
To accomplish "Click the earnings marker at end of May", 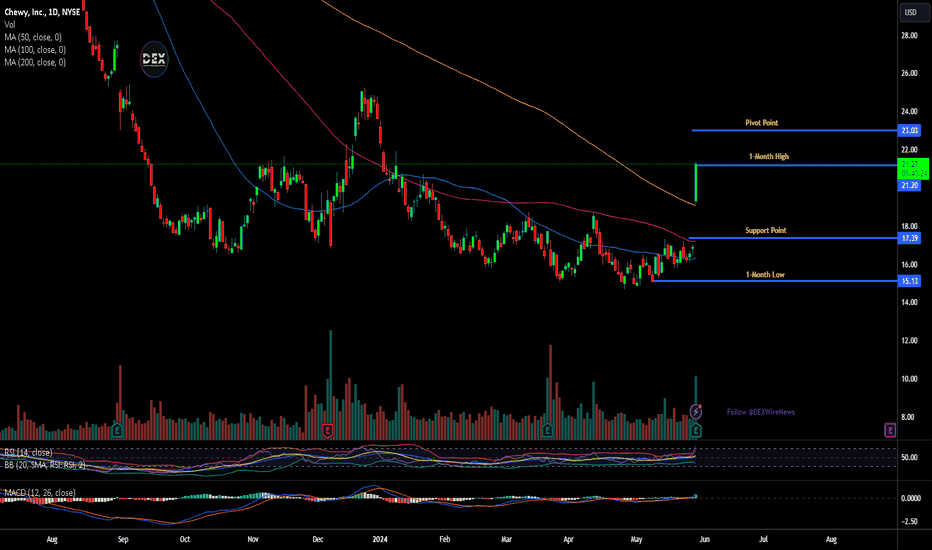I will 695,430.
